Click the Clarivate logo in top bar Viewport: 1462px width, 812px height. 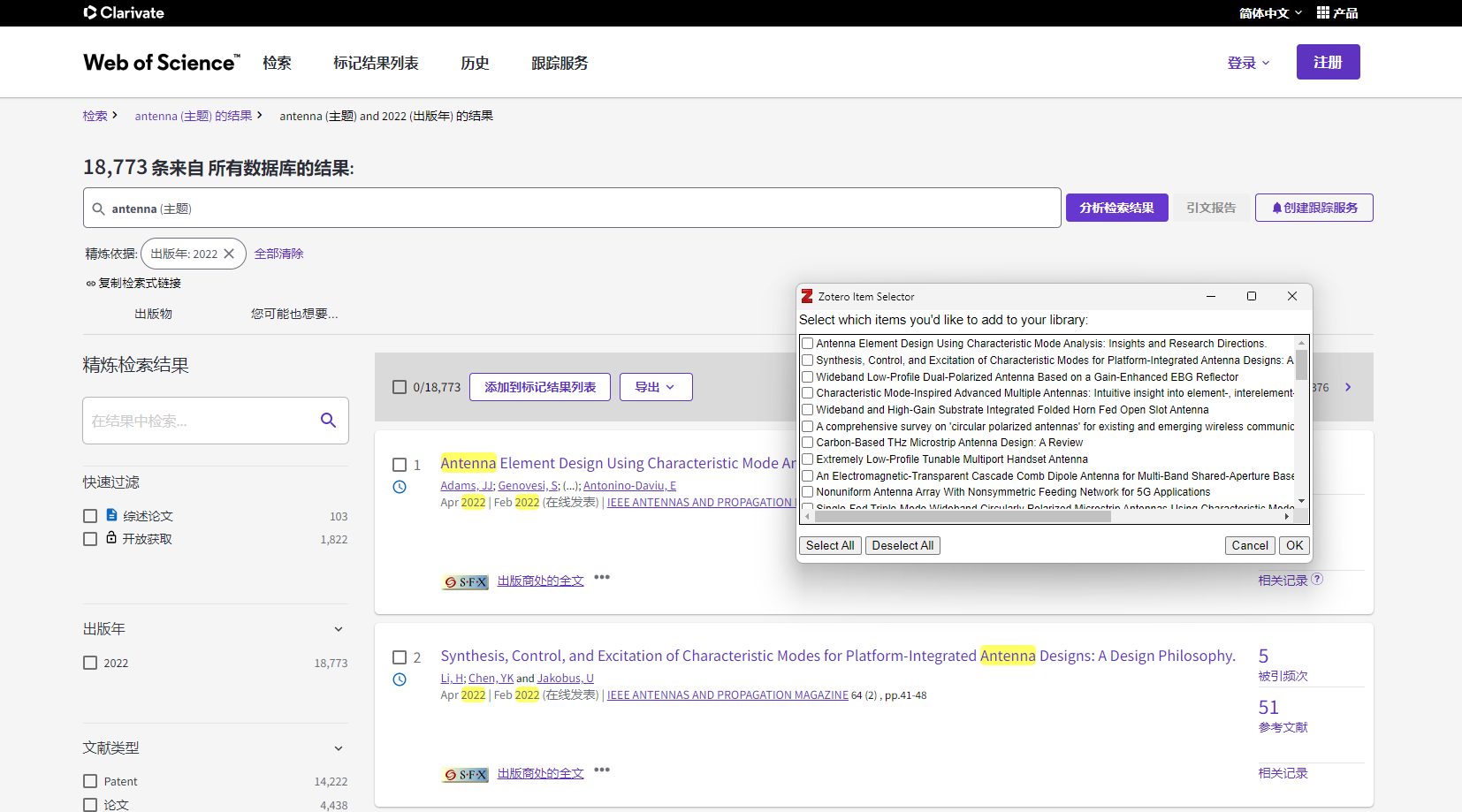tap(124, 12)
